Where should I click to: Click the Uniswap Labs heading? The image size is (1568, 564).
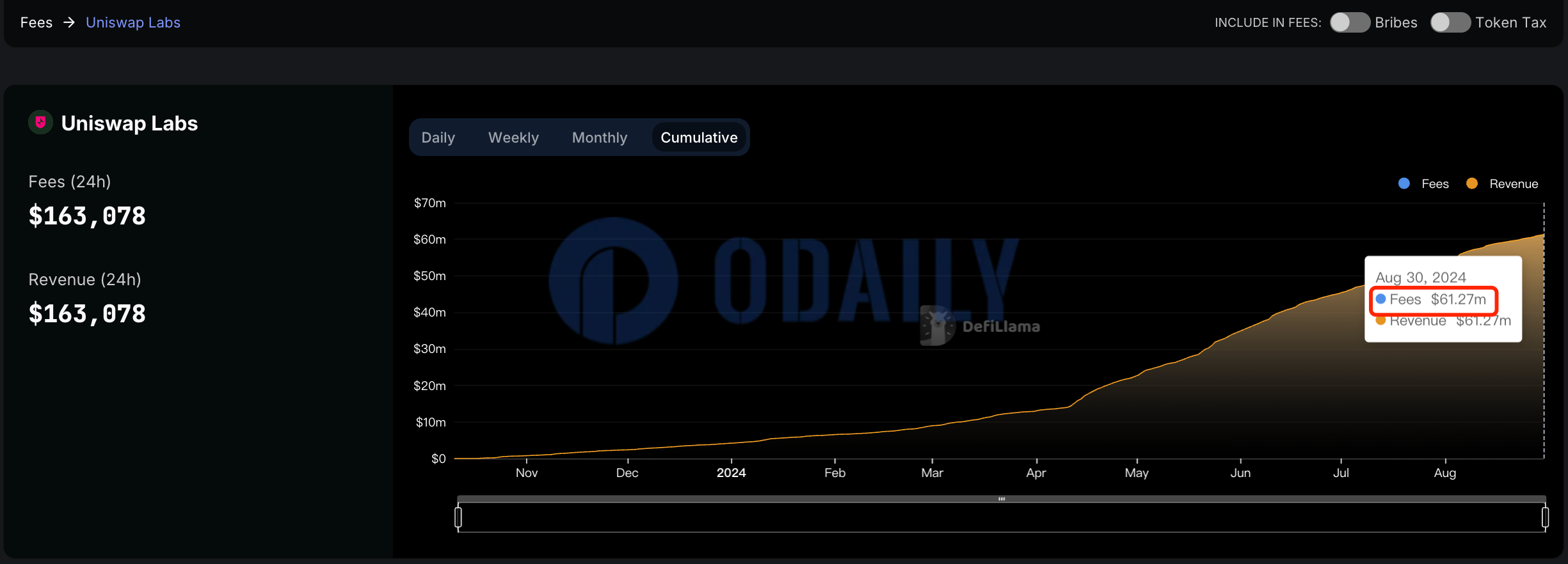pos(129,123)
